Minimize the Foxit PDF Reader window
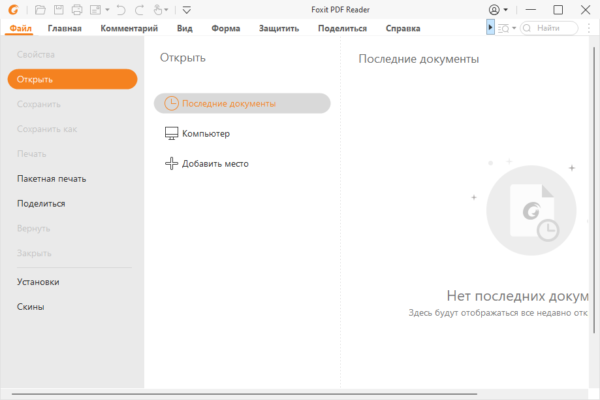This screenshot has width=600, height=400. 530,10
